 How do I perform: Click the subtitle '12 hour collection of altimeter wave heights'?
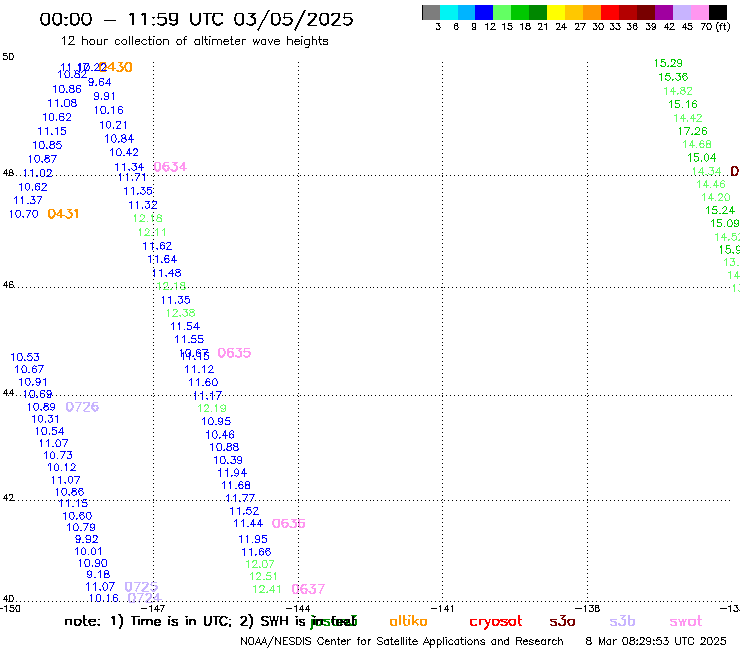point(194,41)
